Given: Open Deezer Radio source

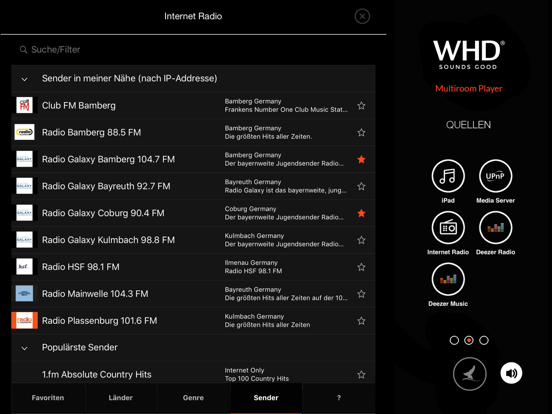Looking at the screenshot, I should [495, 228].
